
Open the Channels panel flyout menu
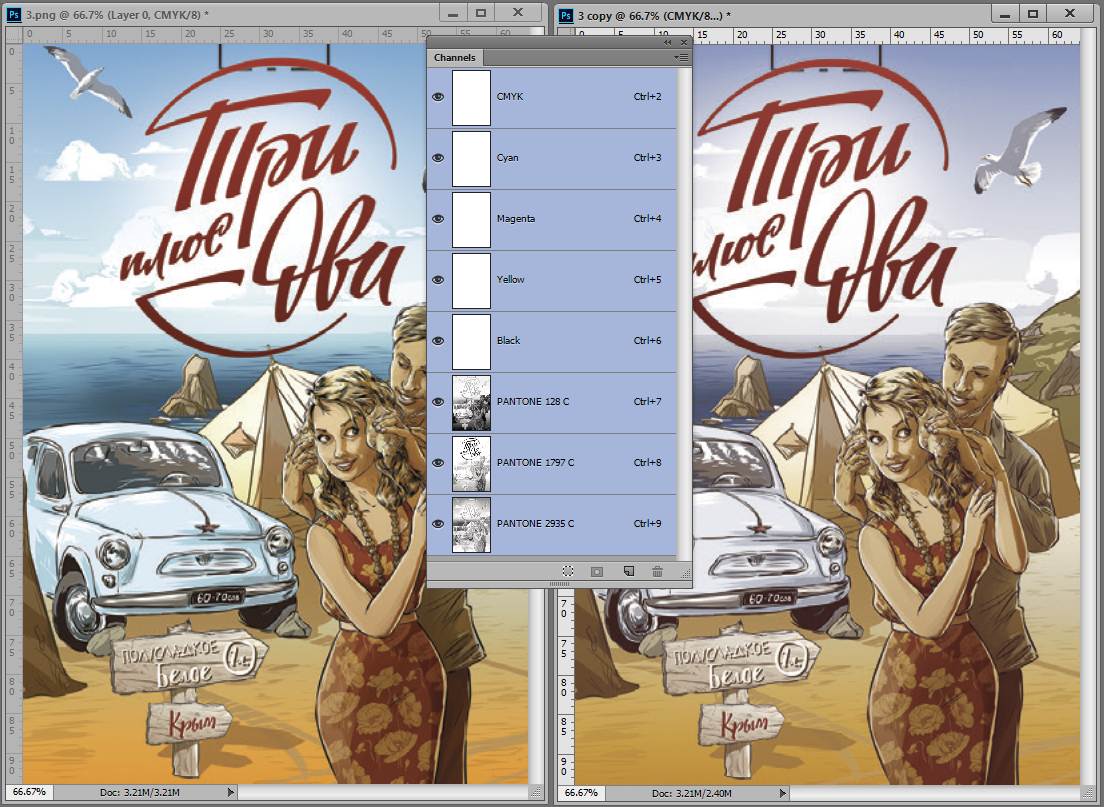tap(681, 57)
